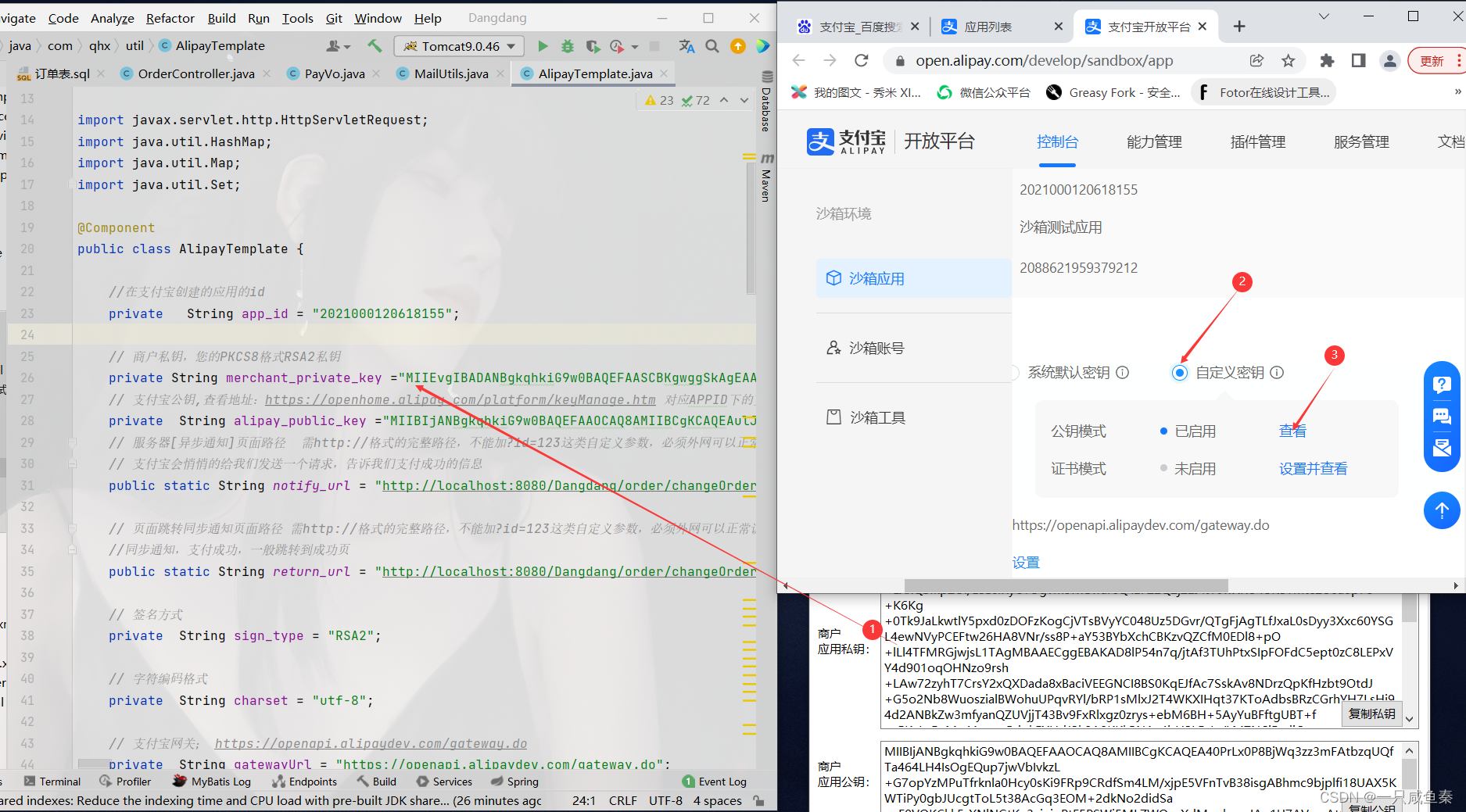The image size is (1466, 812).
Task: Start debugging with the green bug icon
Action: (568, 46)
